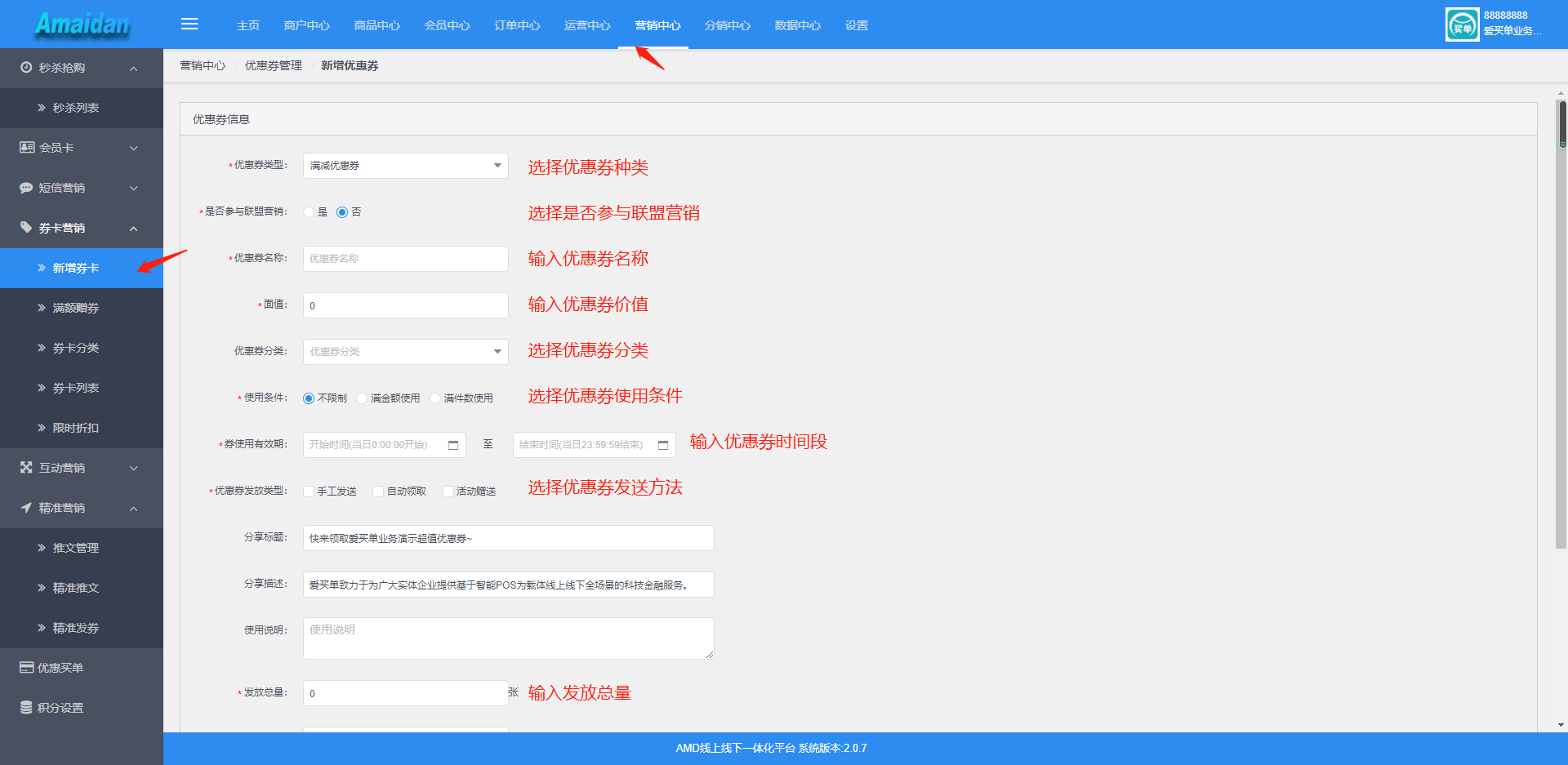
Task: Click the 优惠券管理 breadcrumb link
Action: (x=274, y=65)
